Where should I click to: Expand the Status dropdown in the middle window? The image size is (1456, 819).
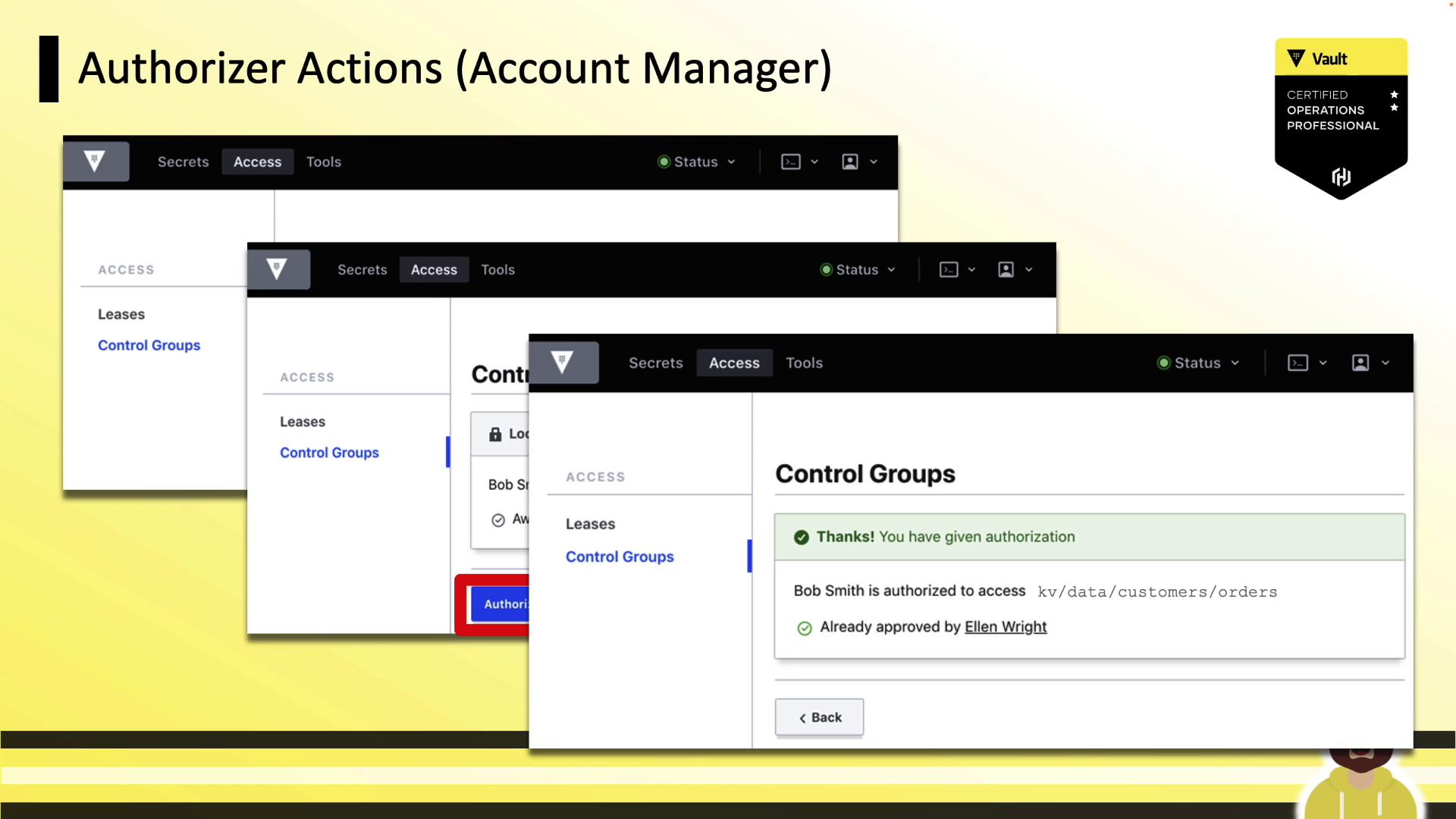pyautogui.click(x=858, y=270)
